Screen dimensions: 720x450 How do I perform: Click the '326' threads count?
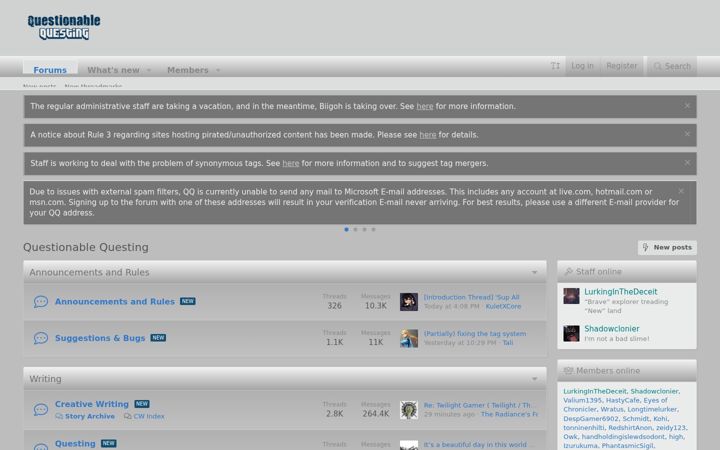click(x=334, y=306)
